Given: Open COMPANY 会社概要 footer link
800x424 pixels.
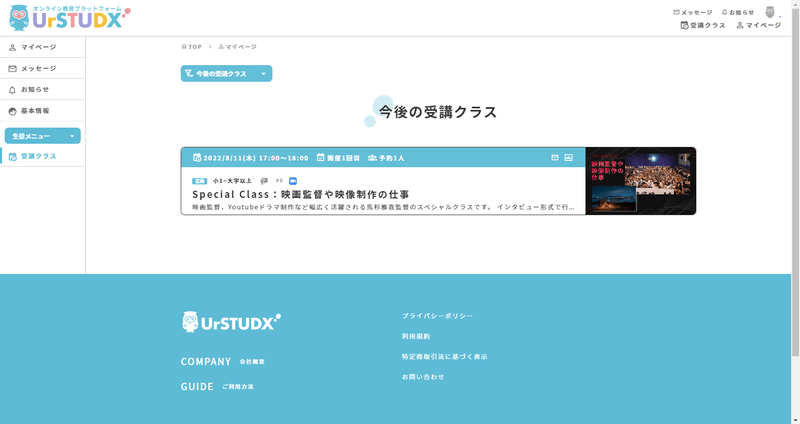Looking at the screenshot, I should click(222, 361).
